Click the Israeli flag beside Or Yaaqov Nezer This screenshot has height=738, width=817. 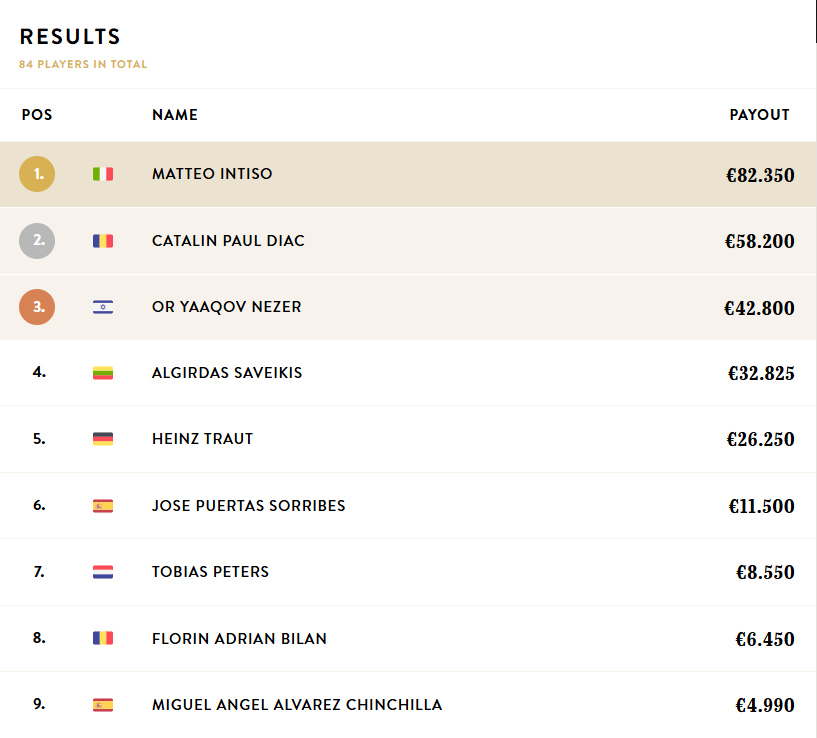click(x=102, y=307)
